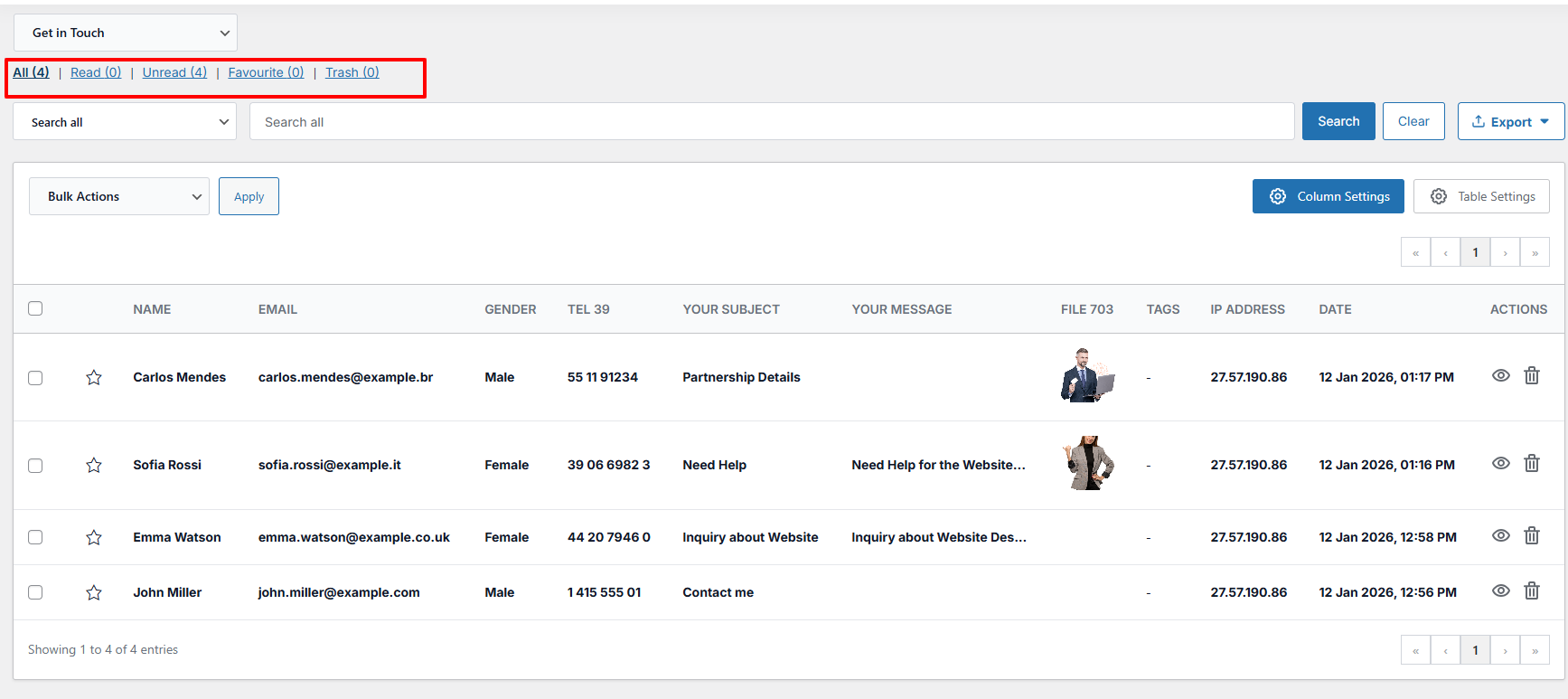Open the Export dropdown menu
The image size is (1568, 699).
pos(1510,122)
